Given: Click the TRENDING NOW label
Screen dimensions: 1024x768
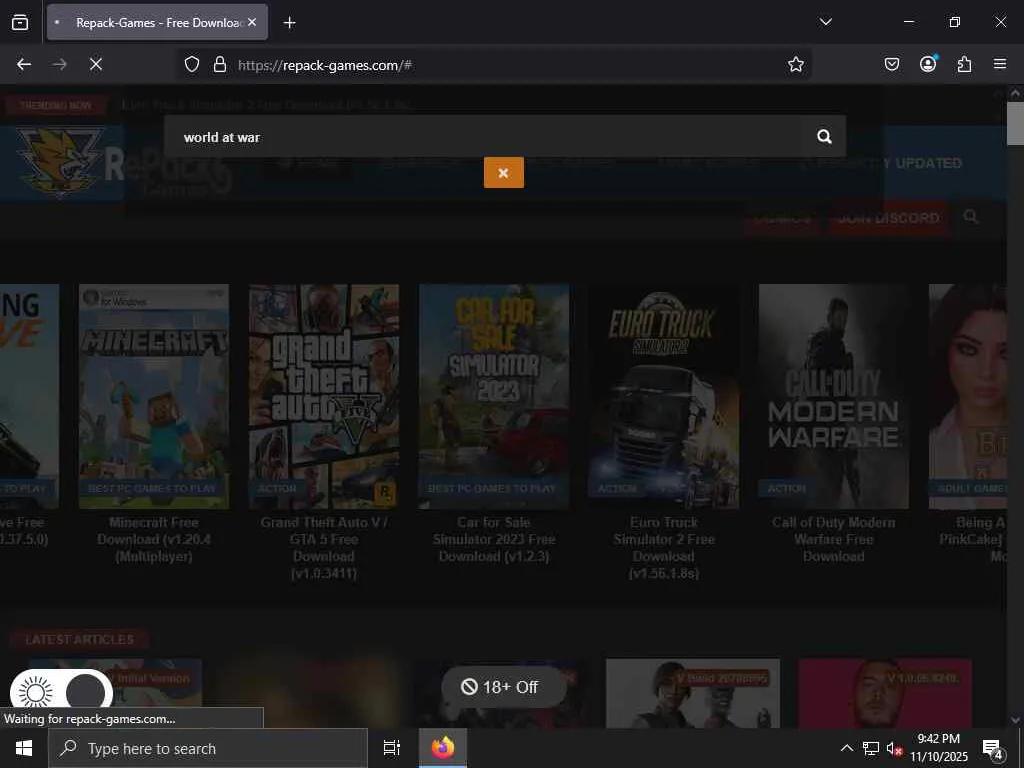Looking at the screenshot, I should coord(56,105).
